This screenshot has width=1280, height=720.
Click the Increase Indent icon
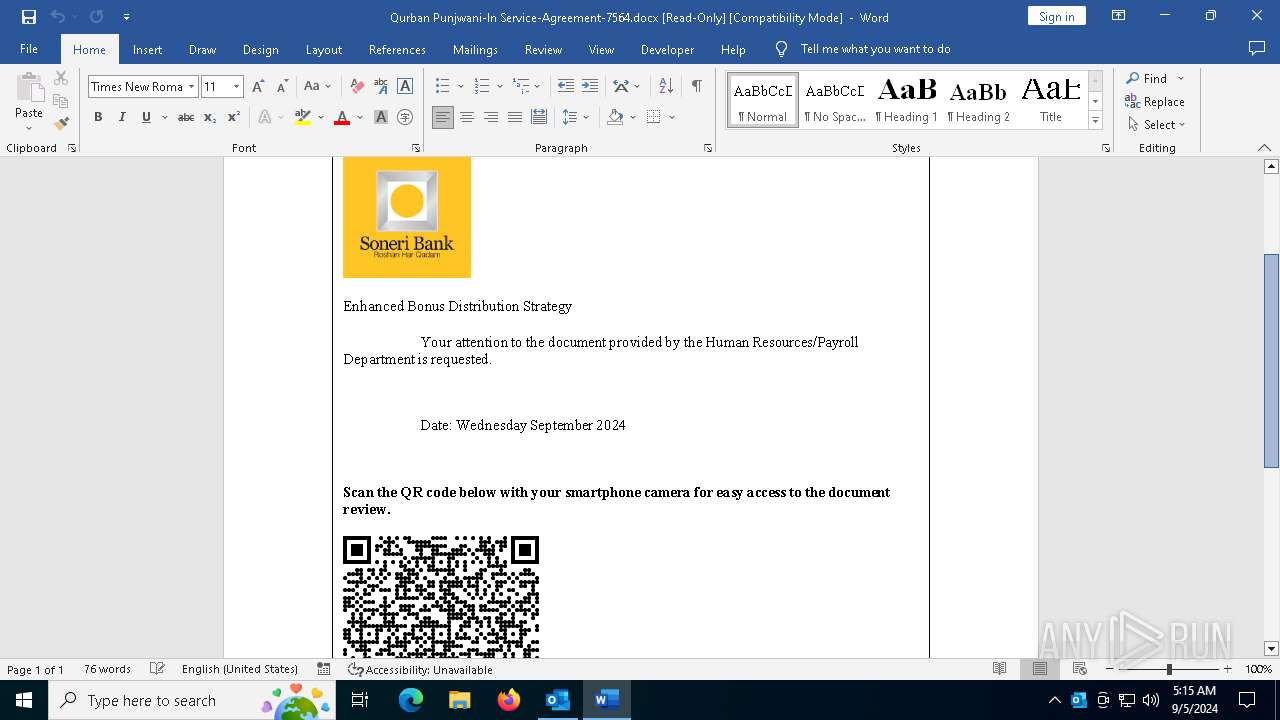click(590, 87)
